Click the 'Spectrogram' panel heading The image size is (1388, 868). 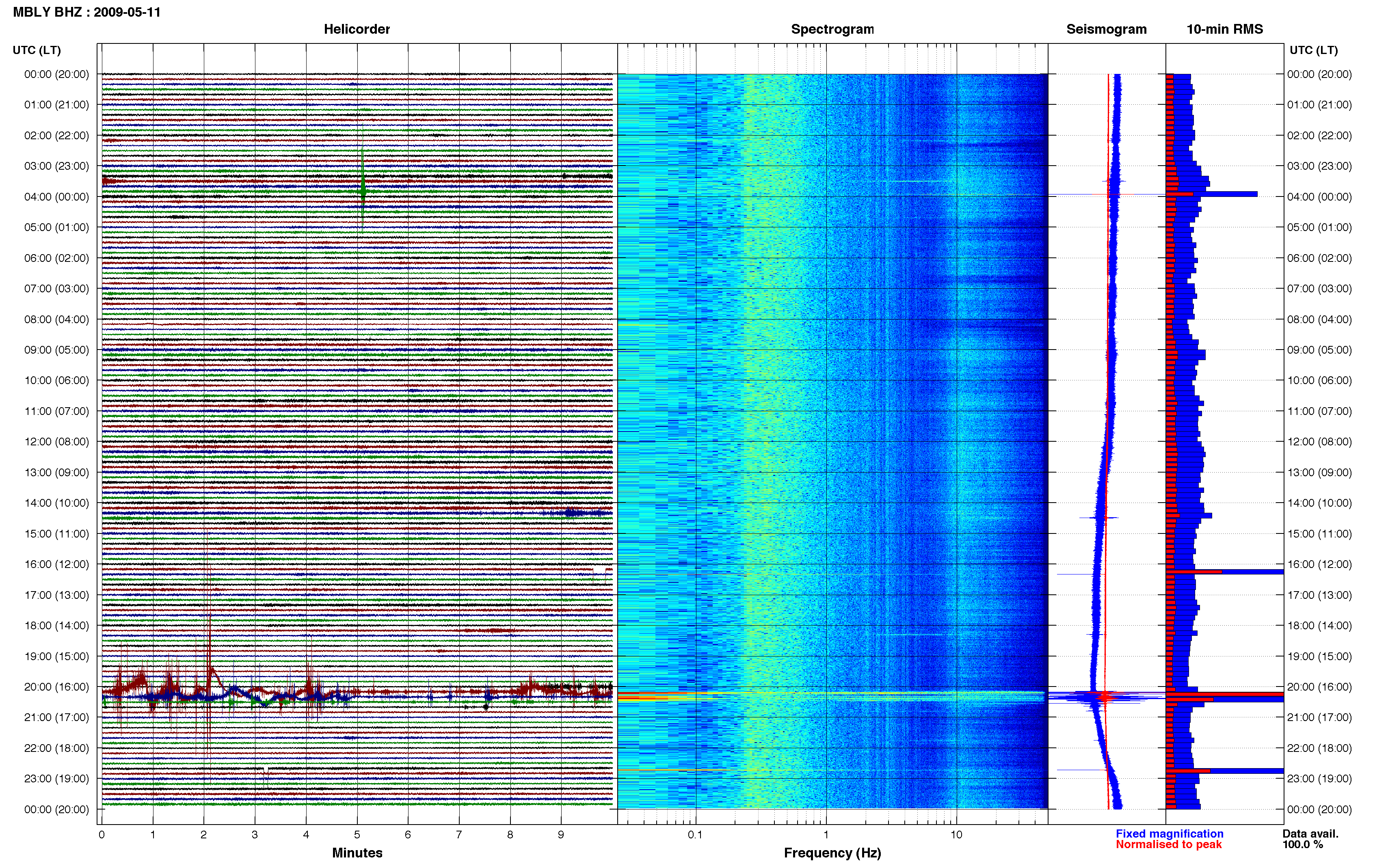832,29
